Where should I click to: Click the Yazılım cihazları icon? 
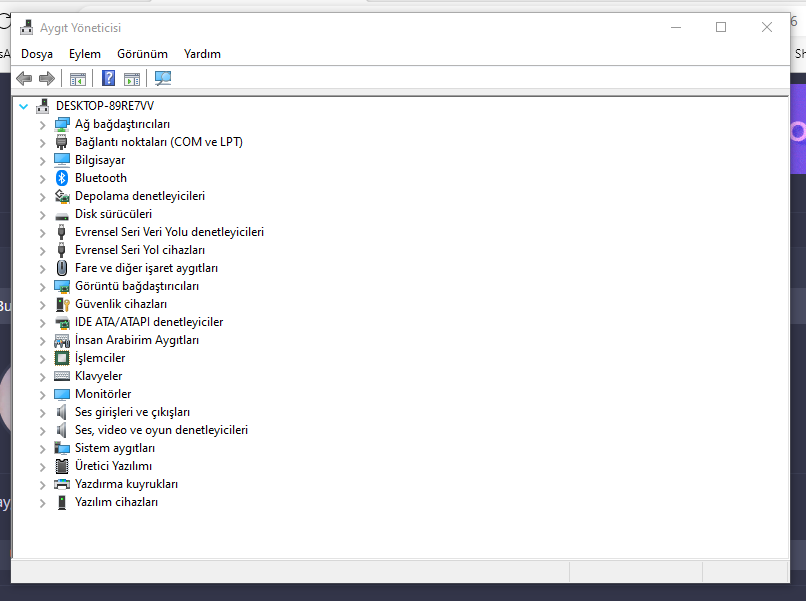pyautogui.click(x=62, y=502)
